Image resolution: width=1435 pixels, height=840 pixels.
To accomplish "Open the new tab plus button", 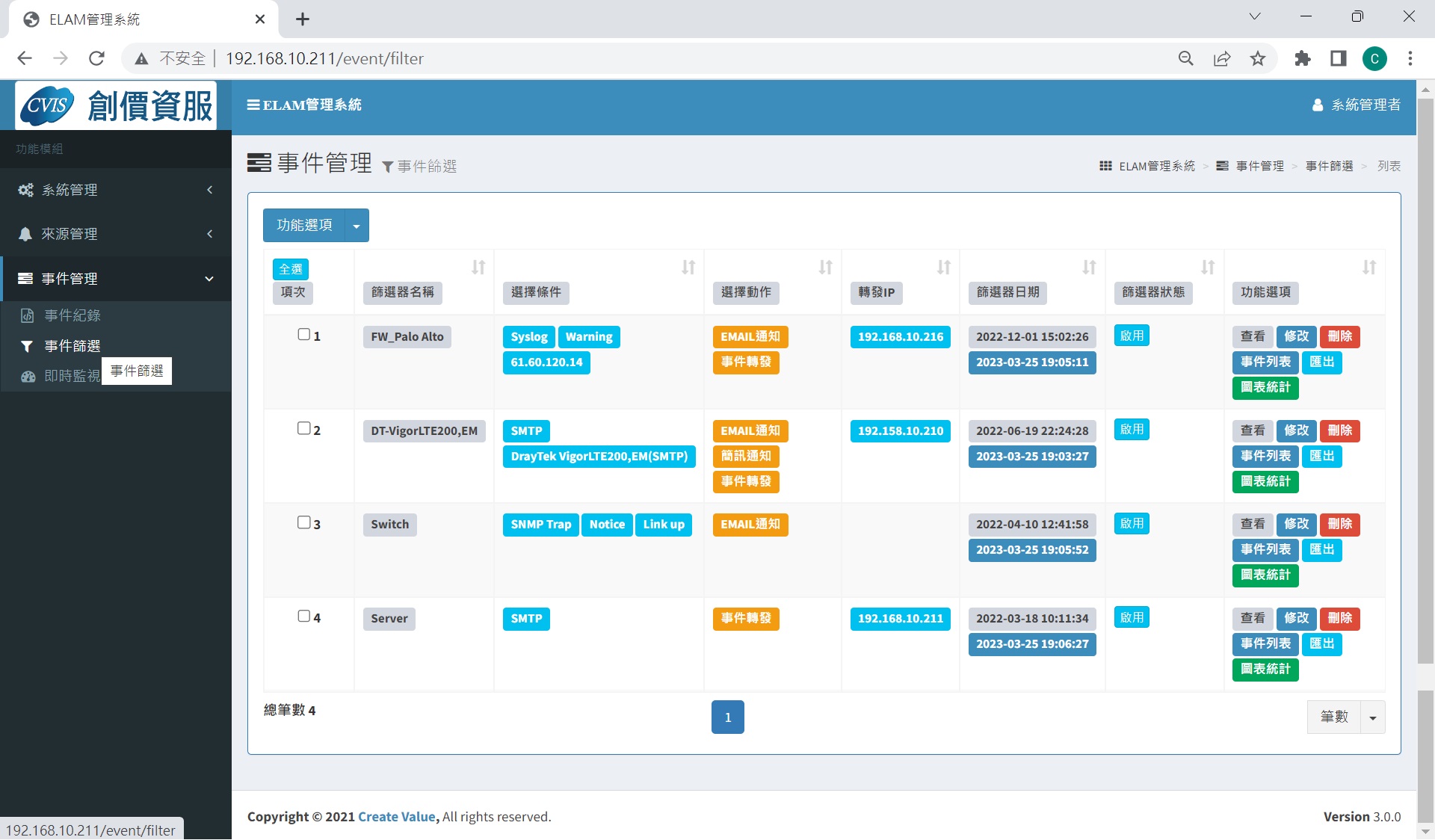I will pyautogui.click(x=302, y=19).
